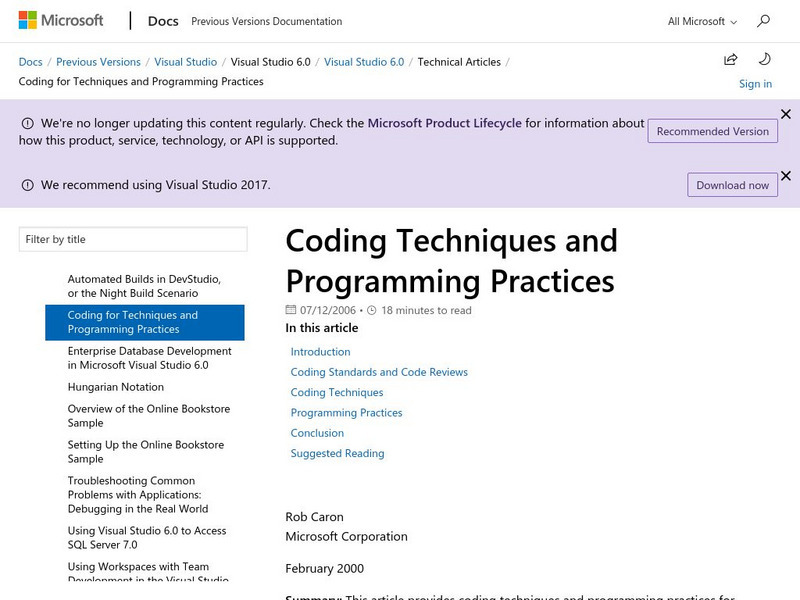This screenshot has height=600, width=800.
Task: Click the clock icon beside read time
Action: 372,310
